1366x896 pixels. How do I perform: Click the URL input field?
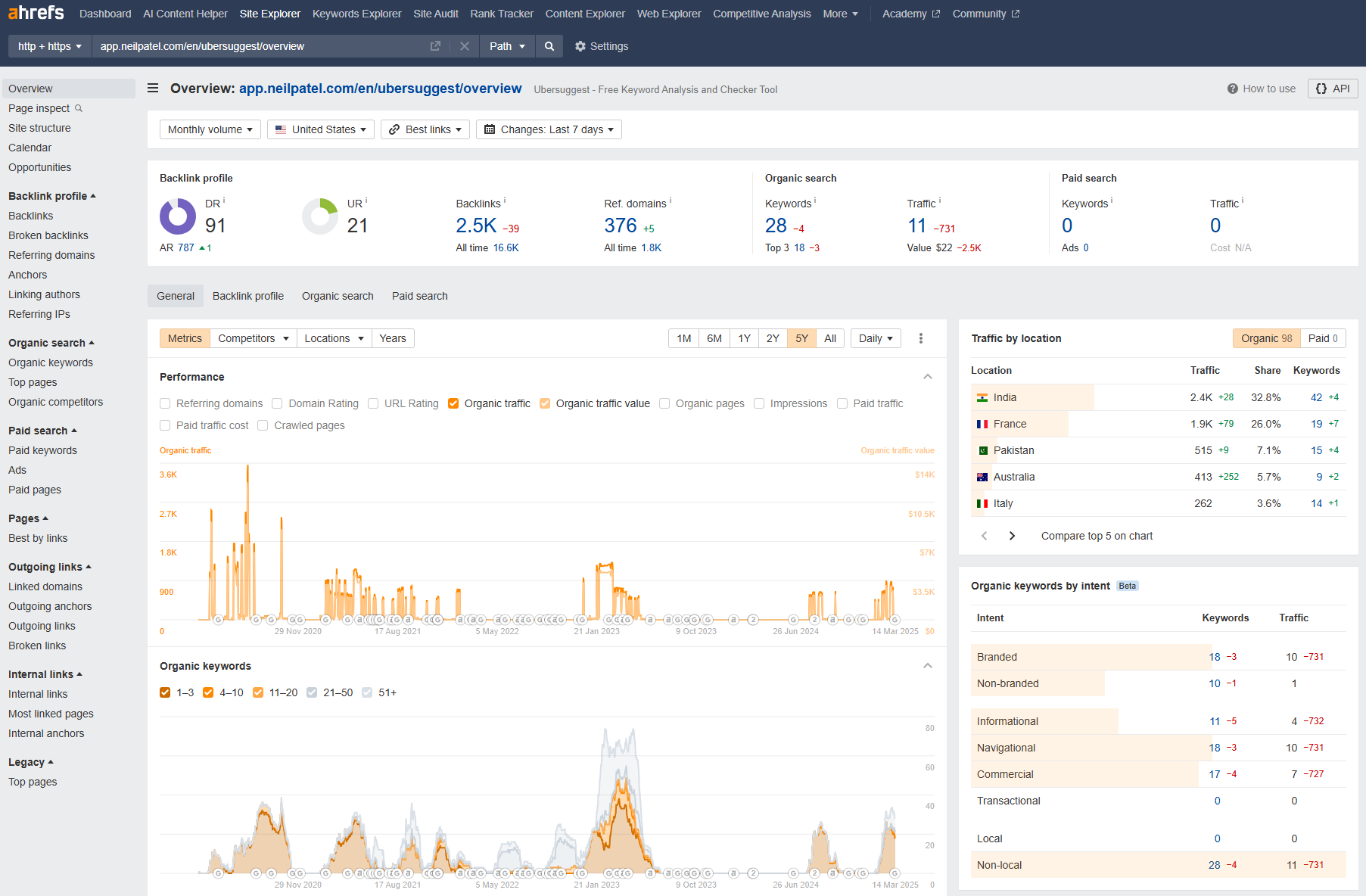(x=261, y=46)
